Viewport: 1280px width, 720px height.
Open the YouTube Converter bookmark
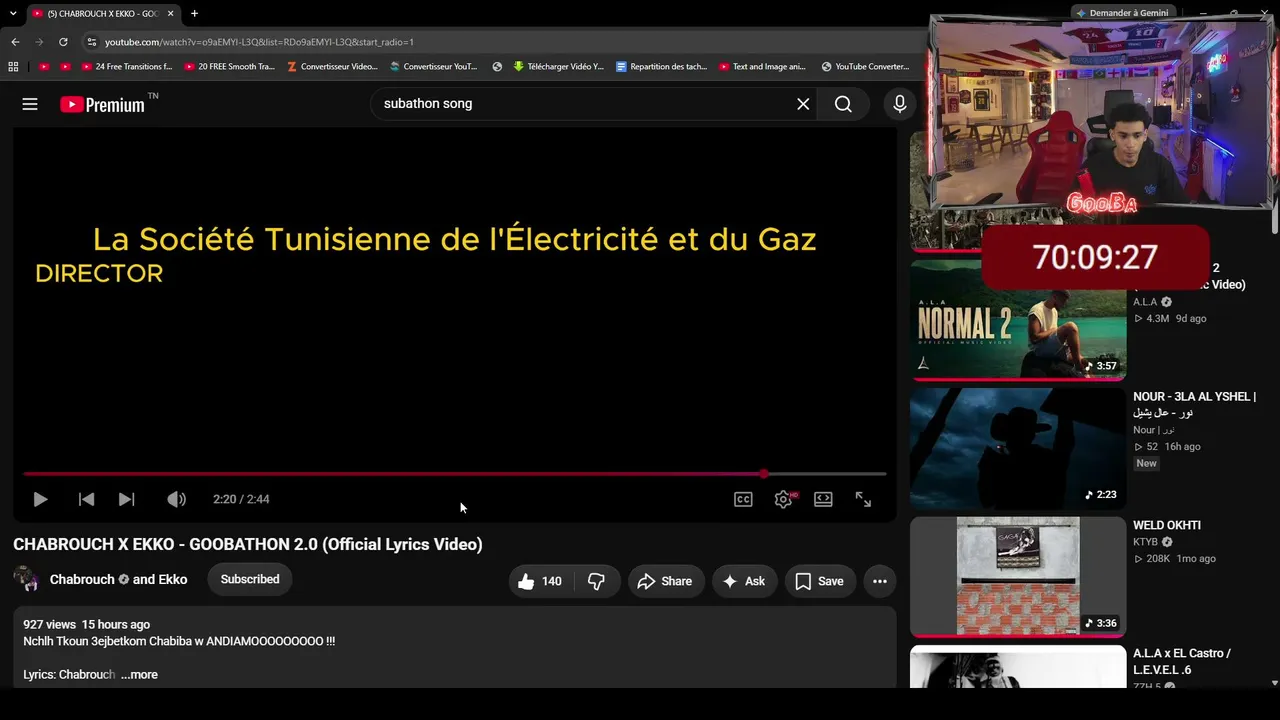tap(865, 67)
